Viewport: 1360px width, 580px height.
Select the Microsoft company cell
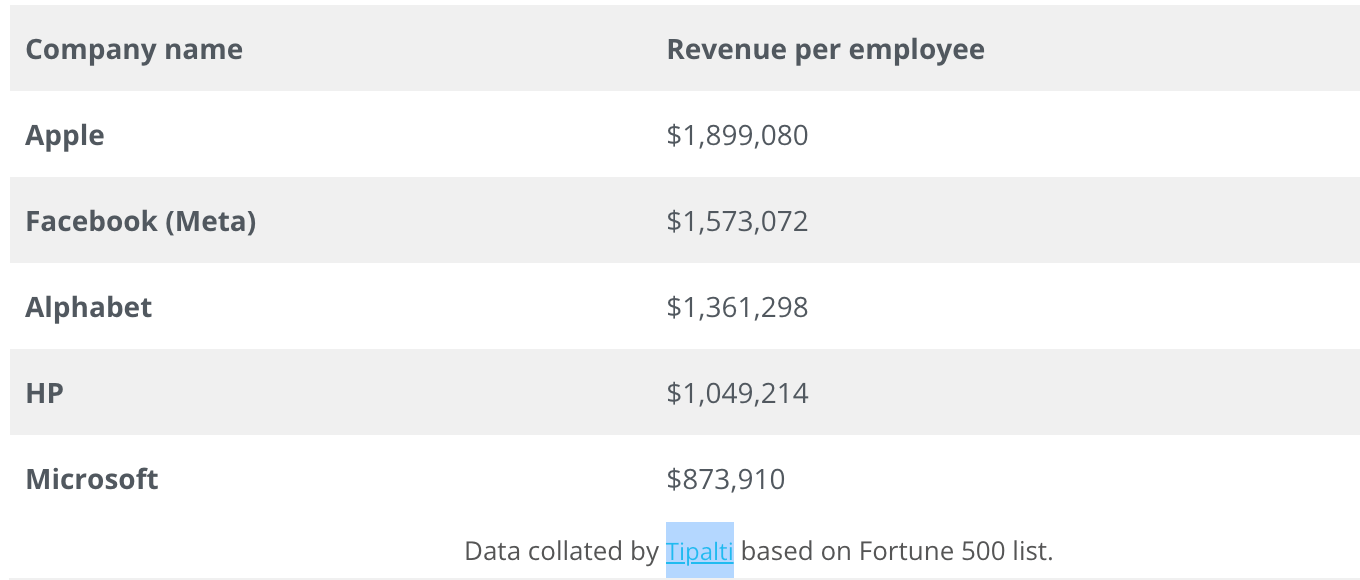pyautogui.click(x=92, y=479)
